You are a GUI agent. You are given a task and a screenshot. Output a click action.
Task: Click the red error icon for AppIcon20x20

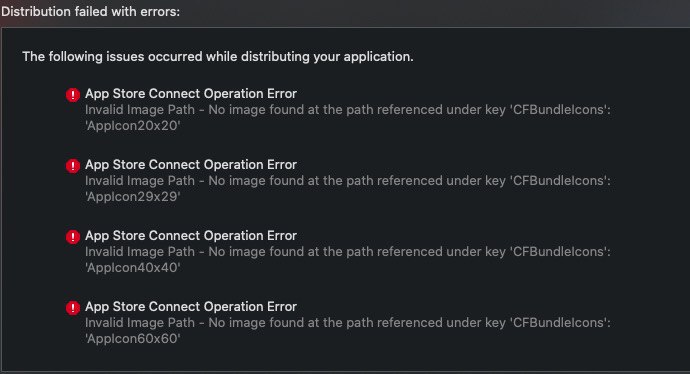[x=73, y=95]
